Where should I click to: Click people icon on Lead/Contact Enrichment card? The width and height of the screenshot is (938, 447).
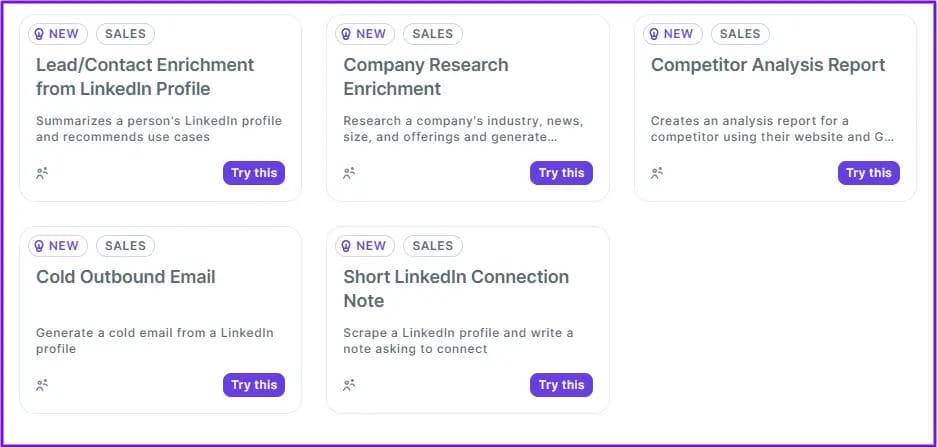tap(42, 173)
